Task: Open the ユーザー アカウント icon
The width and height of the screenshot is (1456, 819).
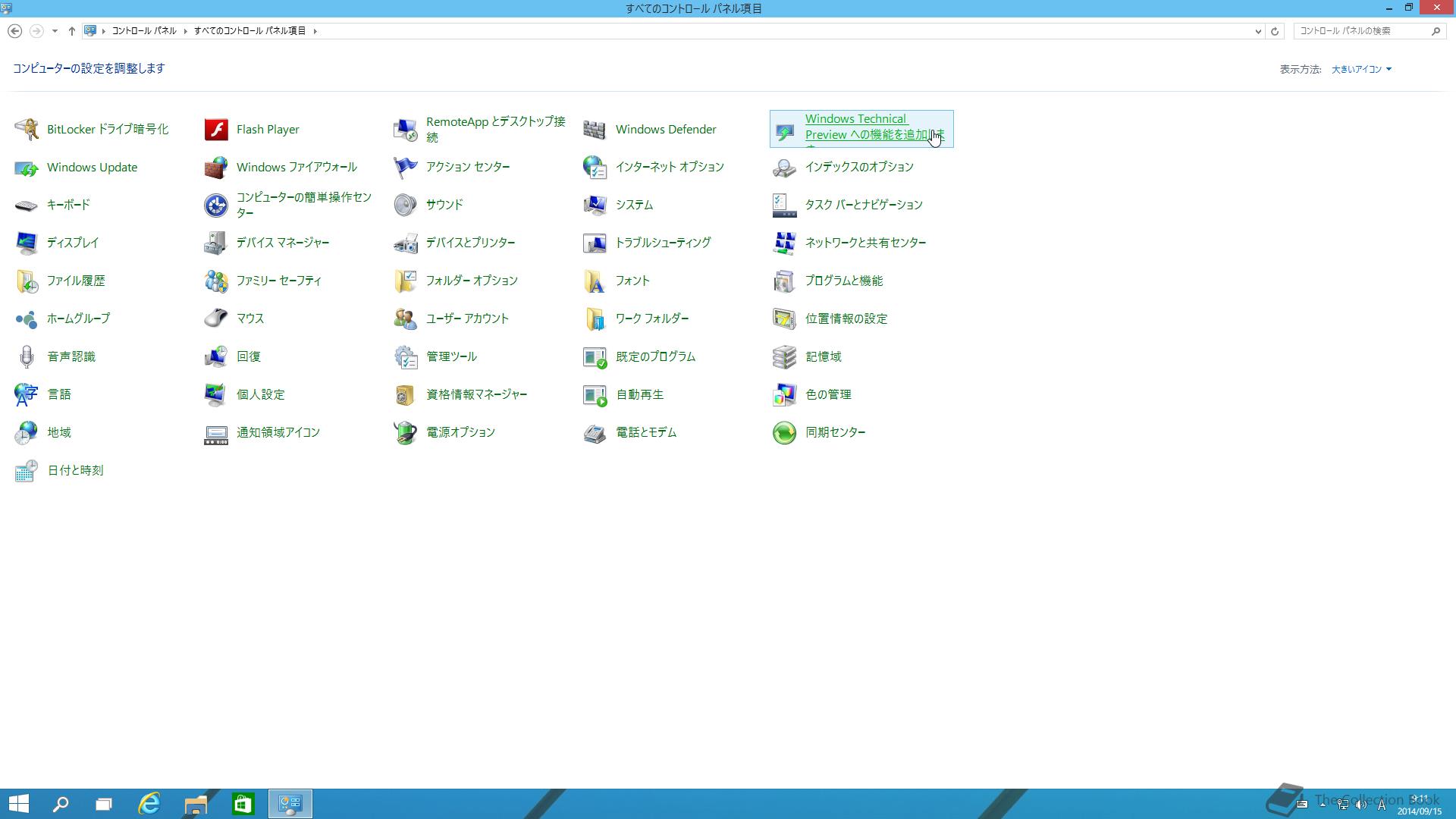Action: pyautogui.click(x=406, y=318)
